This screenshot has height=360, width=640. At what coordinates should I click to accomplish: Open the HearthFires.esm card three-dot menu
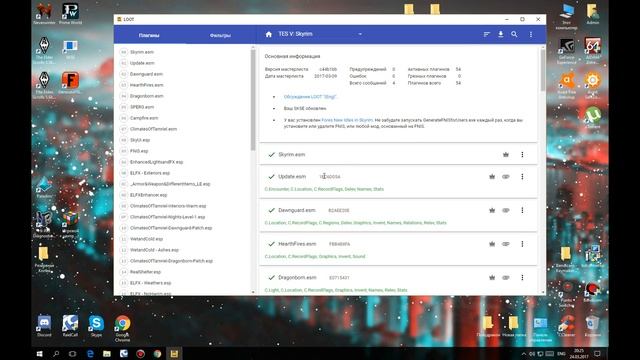(x=522, y=244)
